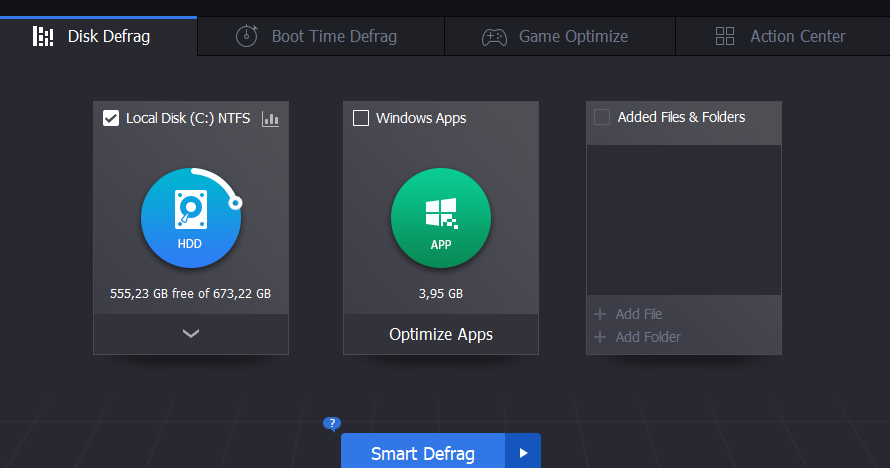Image resolution: width=890 pixels, height=468 pixels.
Task: Open the Disk Defrag tab
Action: coord(98,36)
